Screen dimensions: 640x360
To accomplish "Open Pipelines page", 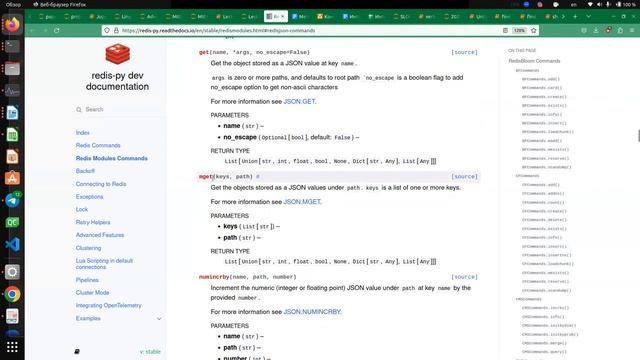I will pyautogui.click(x=87, y=280).
